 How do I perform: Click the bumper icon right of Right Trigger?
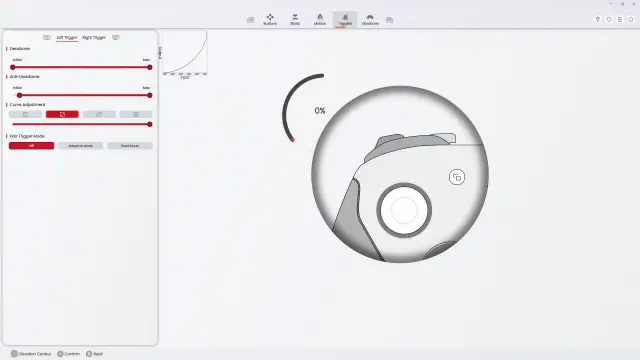coord(116,38)
